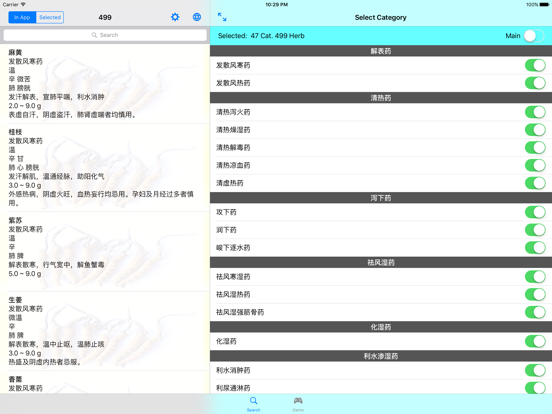Switch off 润下药 category
The width and height of the screenshot is (552, 414).
click(x=535, y=230)
